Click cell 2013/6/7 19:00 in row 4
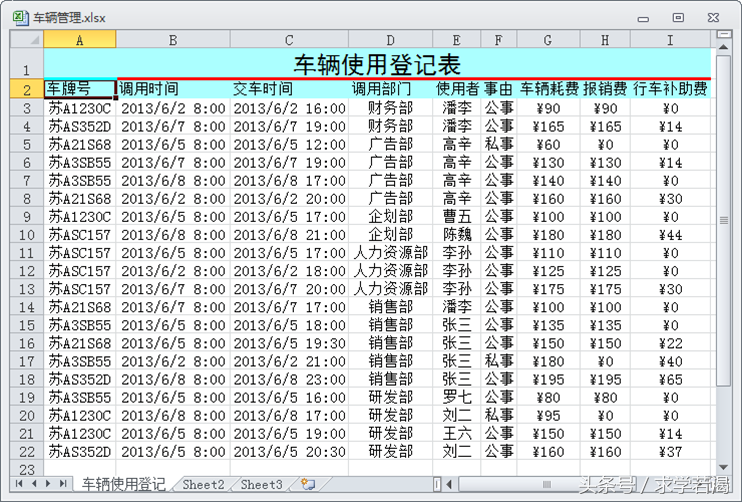Image resolution: width=742 pixels, height=502 pixels. [x=289, y=126]
